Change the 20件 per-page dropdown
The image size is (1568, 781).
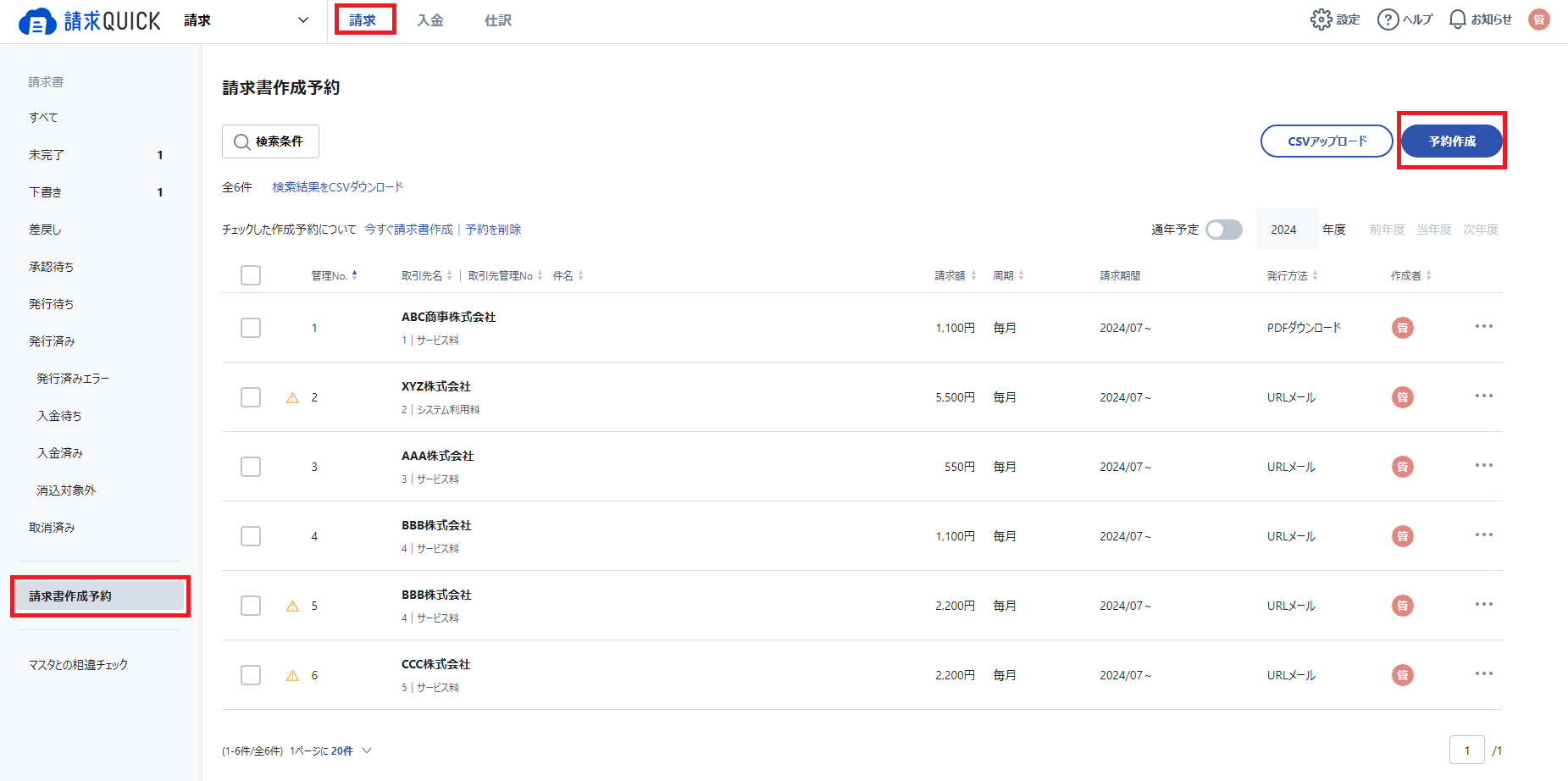(x=352, y=751)
